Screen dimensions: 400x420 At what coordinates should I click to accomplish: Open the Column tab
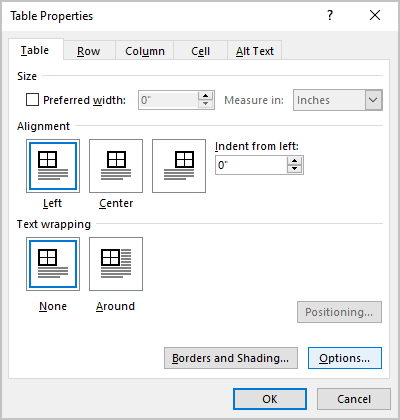(x=145, y=51)
